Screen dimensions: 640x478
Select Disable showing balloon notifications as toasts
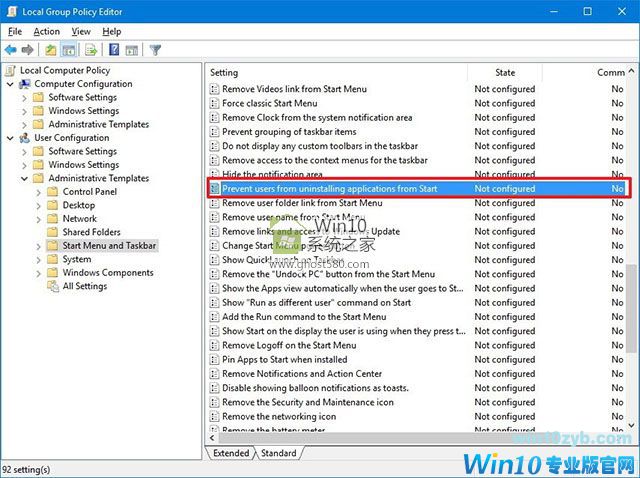pyautogui.click(x=417, y=388)
